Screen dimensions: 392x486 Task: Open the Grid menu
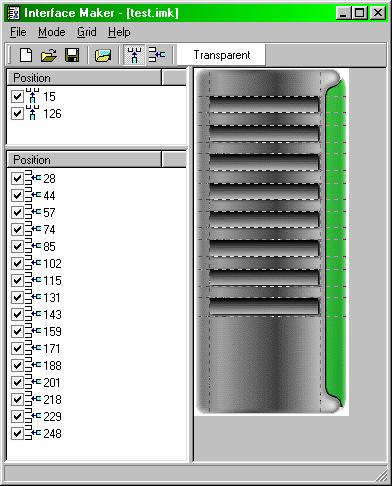click(x=87, y=32)
